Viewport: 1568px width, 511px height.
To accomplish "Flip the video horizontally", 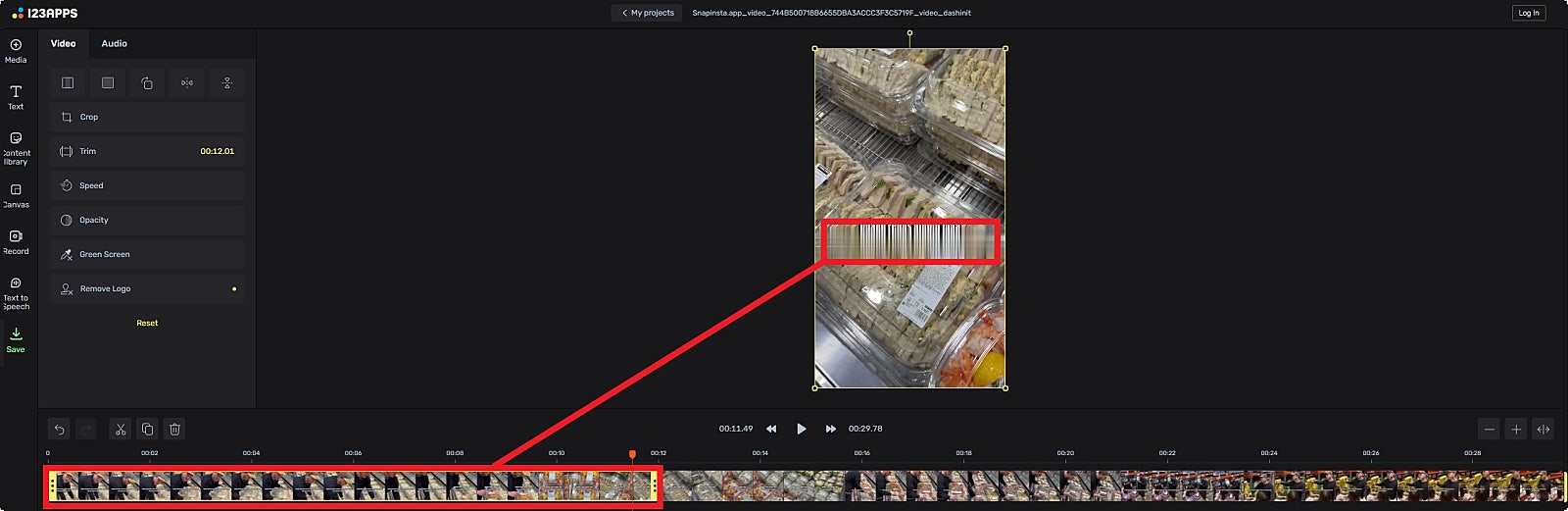I will pos(187,83).
